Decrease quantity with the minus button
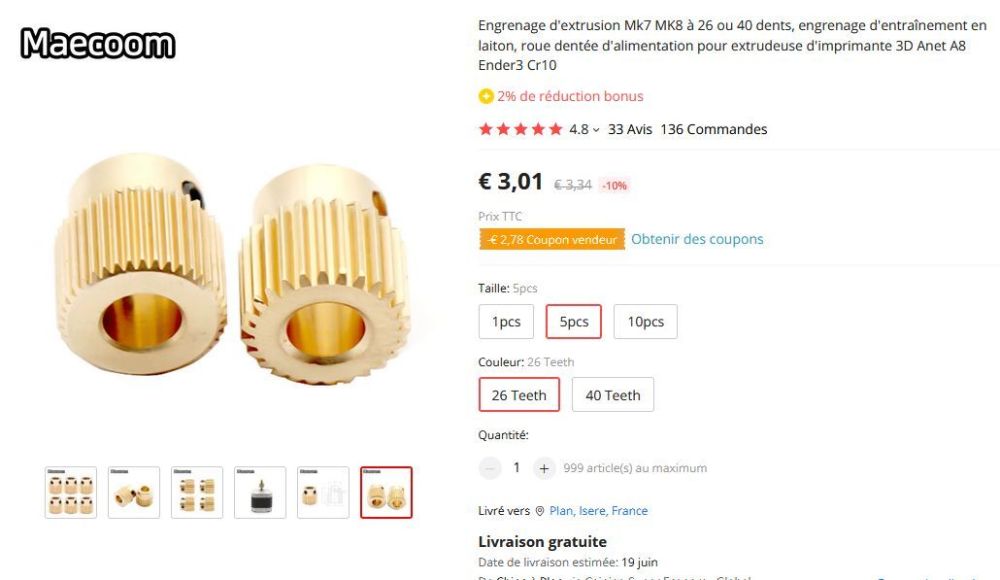1000x580 pixels. [490, 467]
